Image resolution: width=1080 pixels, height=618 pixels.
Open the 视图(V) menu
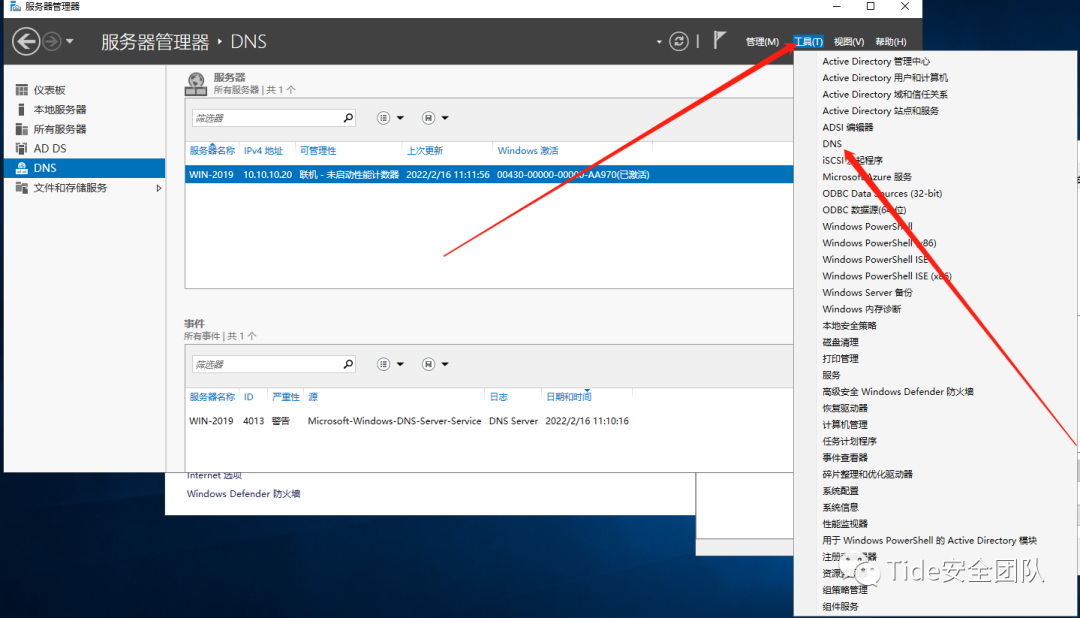pyautogui.click(x=849, y=42)
